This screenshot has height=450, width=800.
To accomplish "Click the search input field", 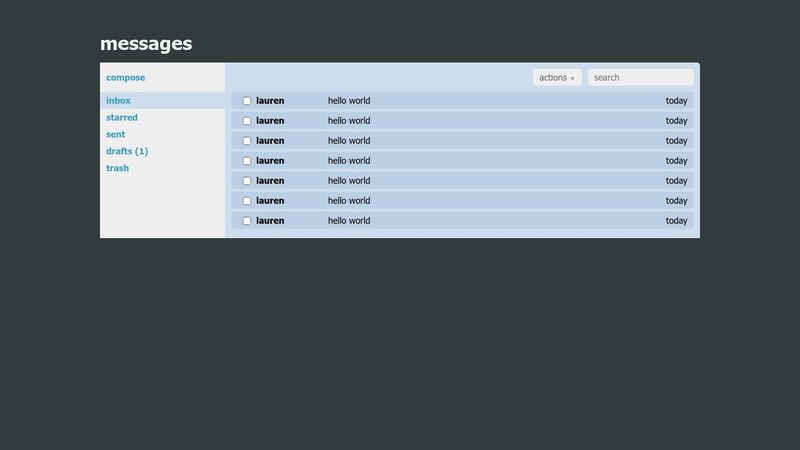I will click(640, 78).
